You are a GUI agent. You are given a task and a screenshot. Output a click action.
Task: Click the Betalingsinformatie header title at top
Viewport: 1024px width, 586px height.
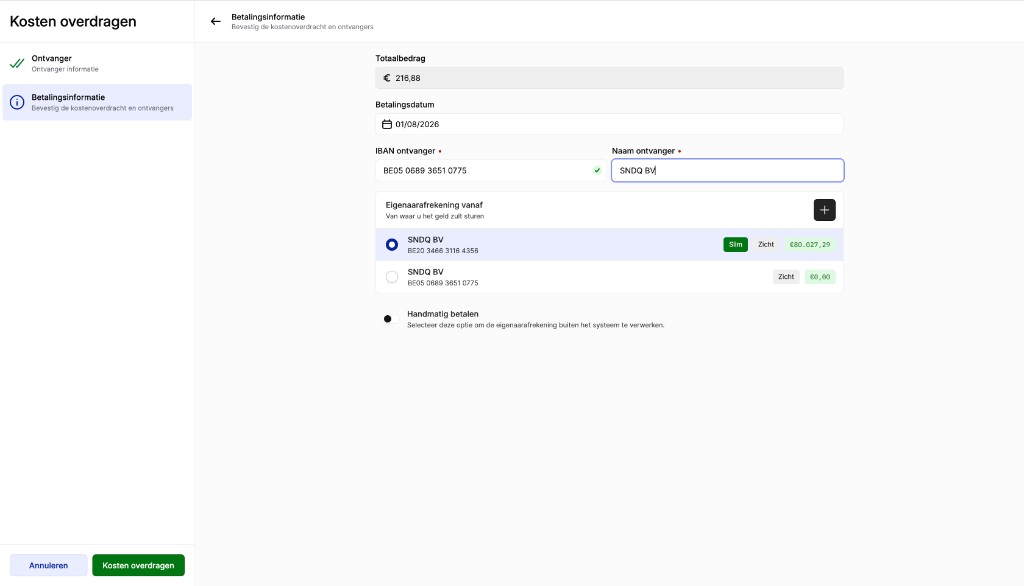coord(268,17)
